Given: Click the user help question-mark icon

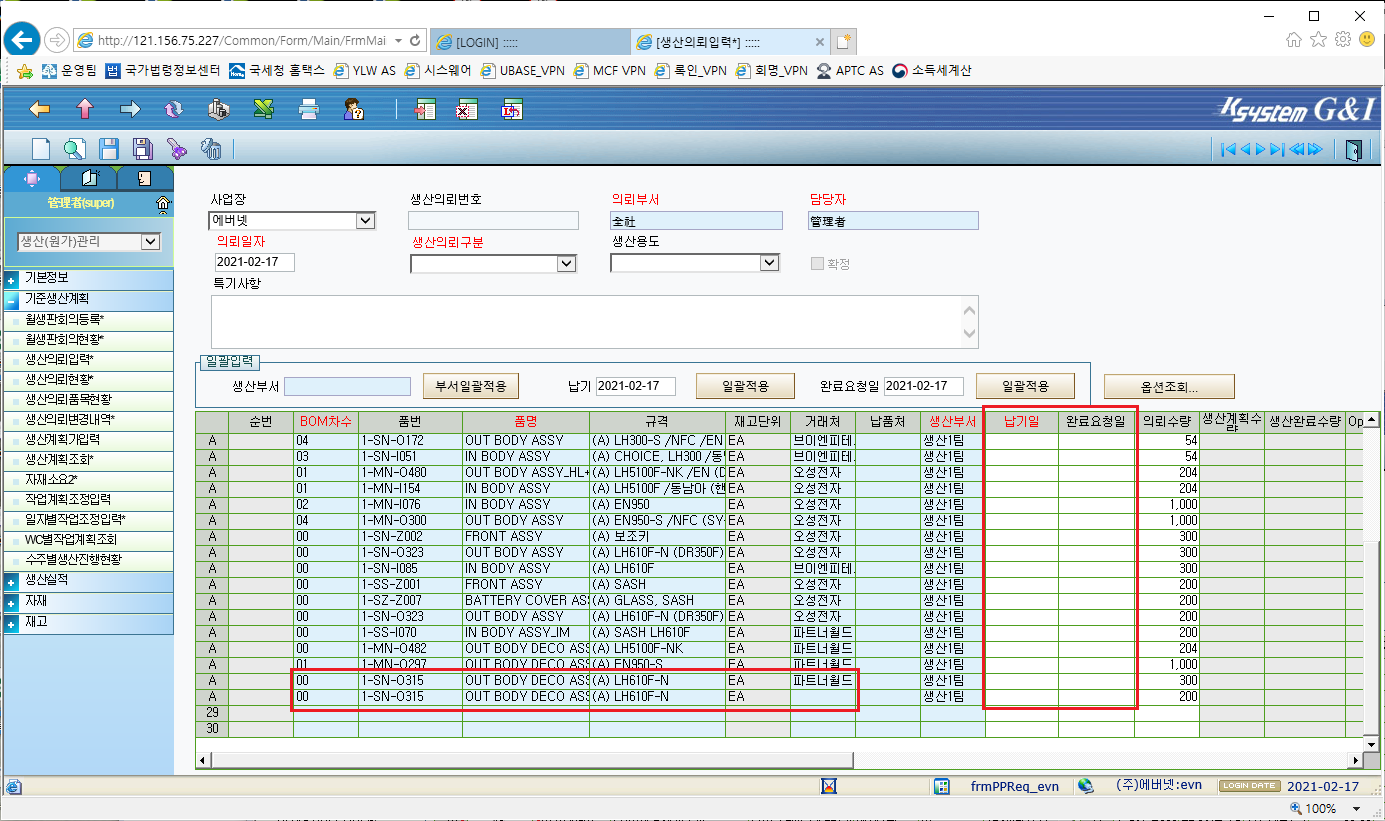Looking at the screenshot, I should tap(353, 109).
